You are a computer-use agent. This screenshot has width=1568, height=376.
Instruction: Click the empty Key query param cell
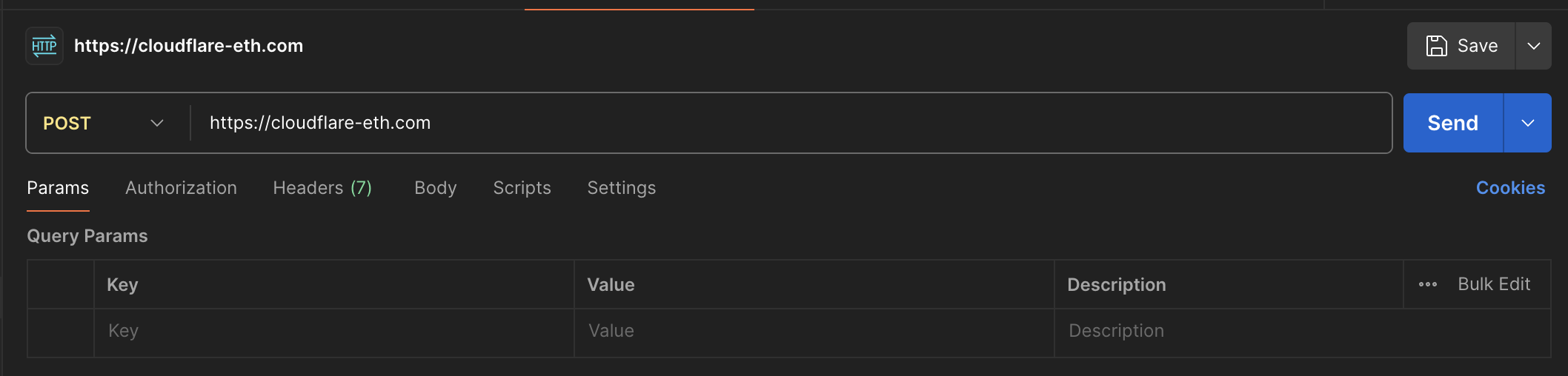[333, 331]
